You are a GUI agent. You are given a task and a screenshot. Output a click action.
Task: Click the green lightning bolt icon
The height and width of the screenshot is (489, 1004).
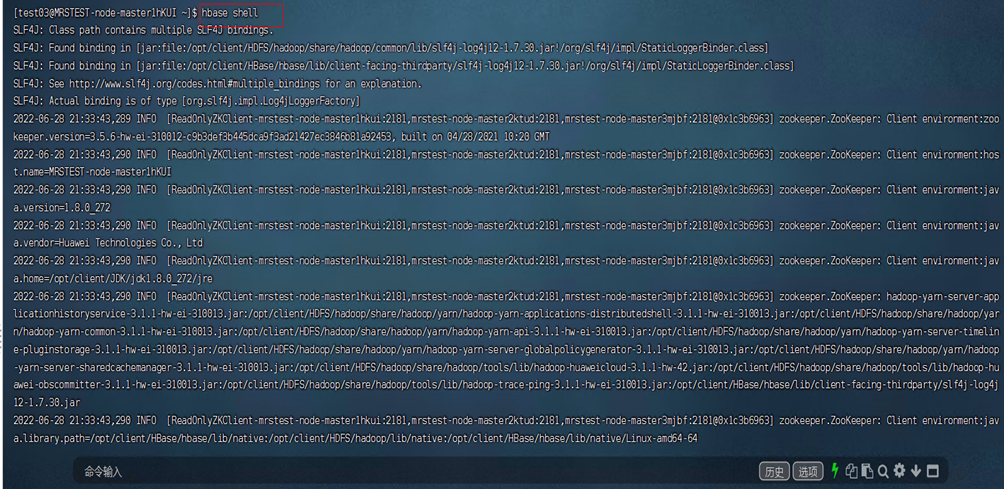834,471
